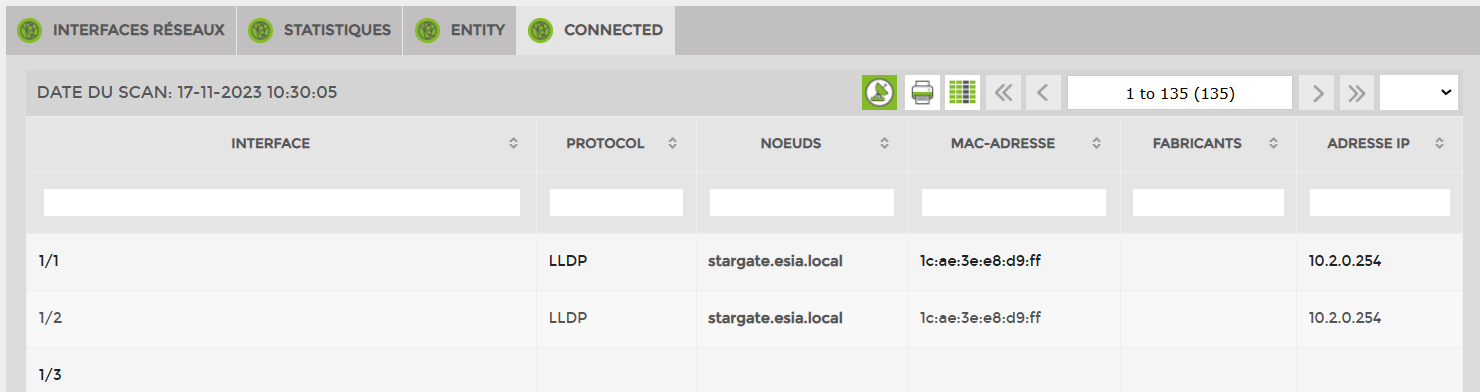Click the Fabricants column header

pyautogui.click(x=1197, y=144)
